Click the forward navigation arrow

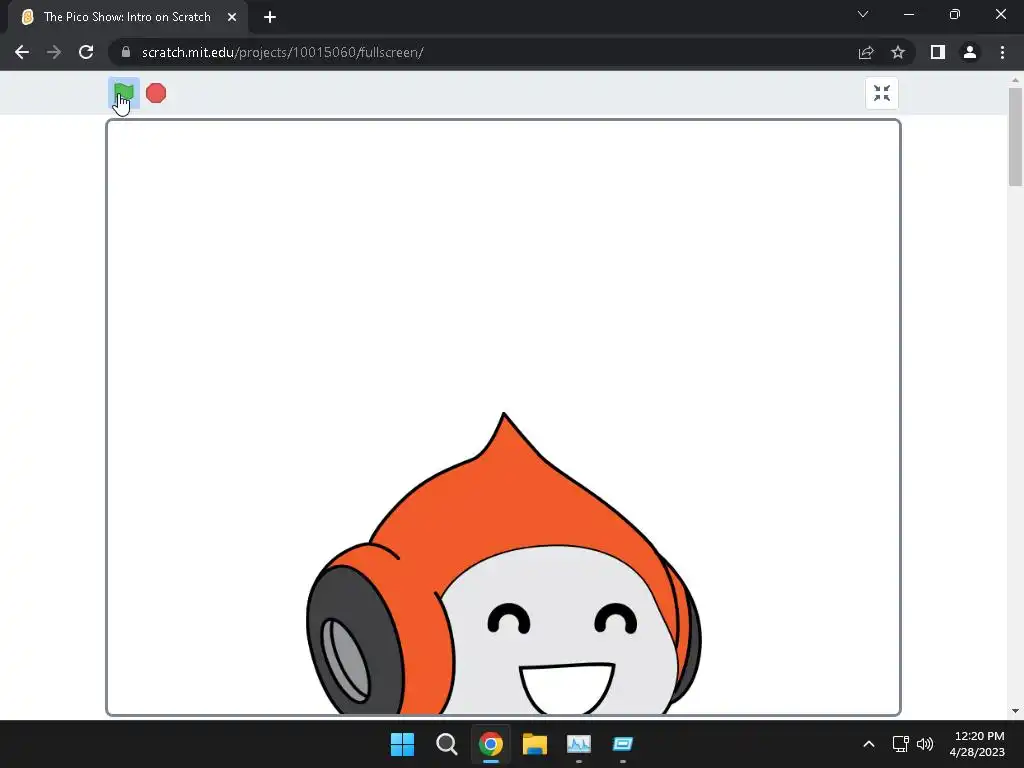[x=54, y=52]
